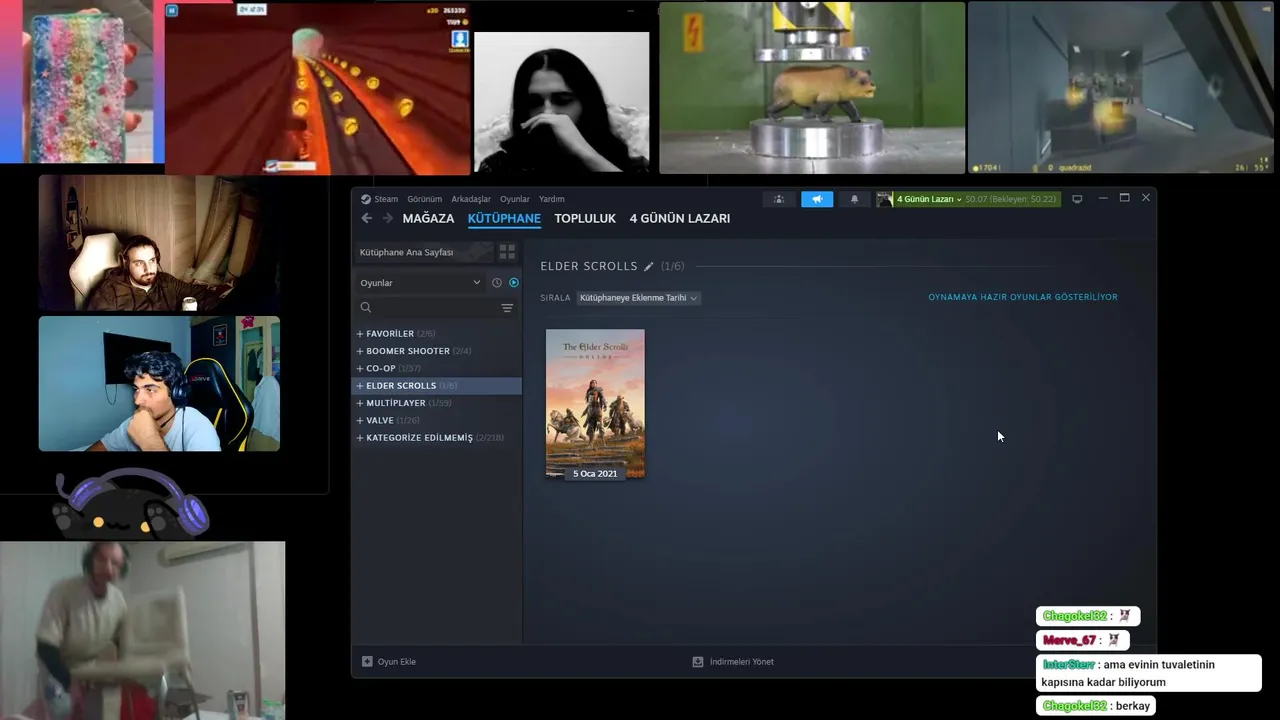The width and height of the screenshot is (1280, 720).
Task: Open the Kütüphaneye Eklenme Tarihi sort dropdown
Action: [638, 298]
